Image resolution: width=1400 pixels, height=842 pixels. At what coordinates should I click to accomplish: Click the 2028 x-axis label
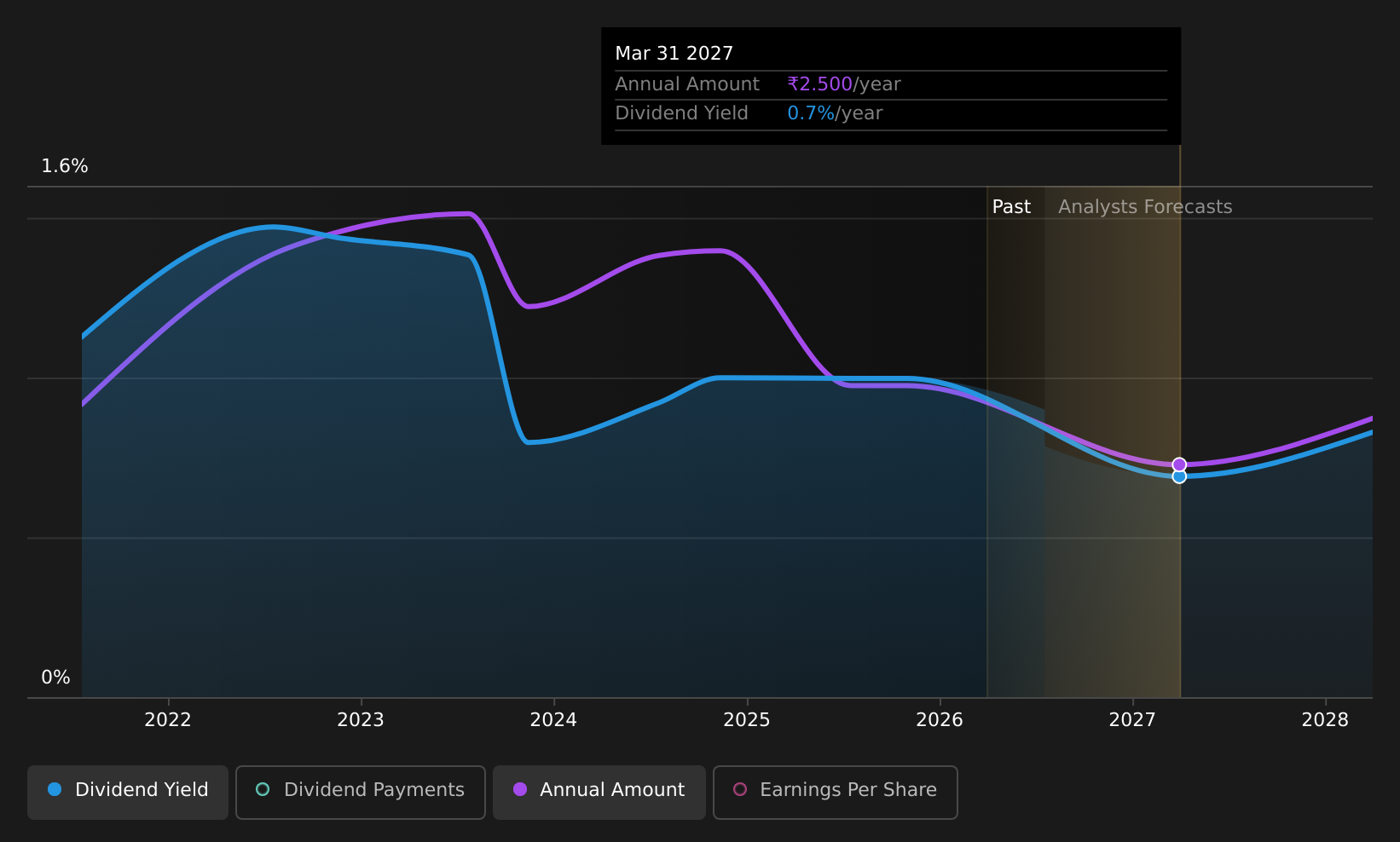point(1325,720)
